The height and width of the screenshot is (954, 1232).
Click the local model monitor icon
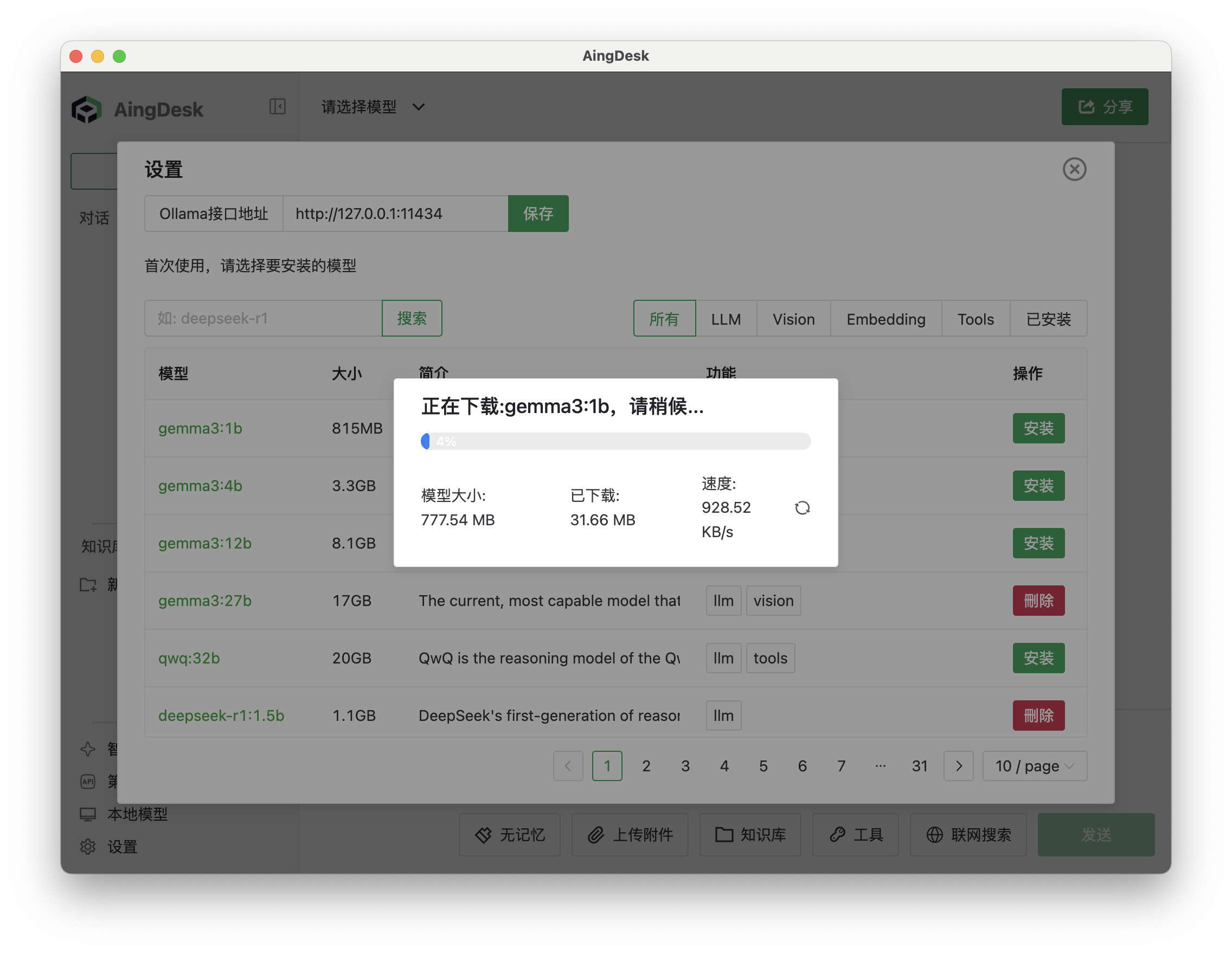point(88,814)
